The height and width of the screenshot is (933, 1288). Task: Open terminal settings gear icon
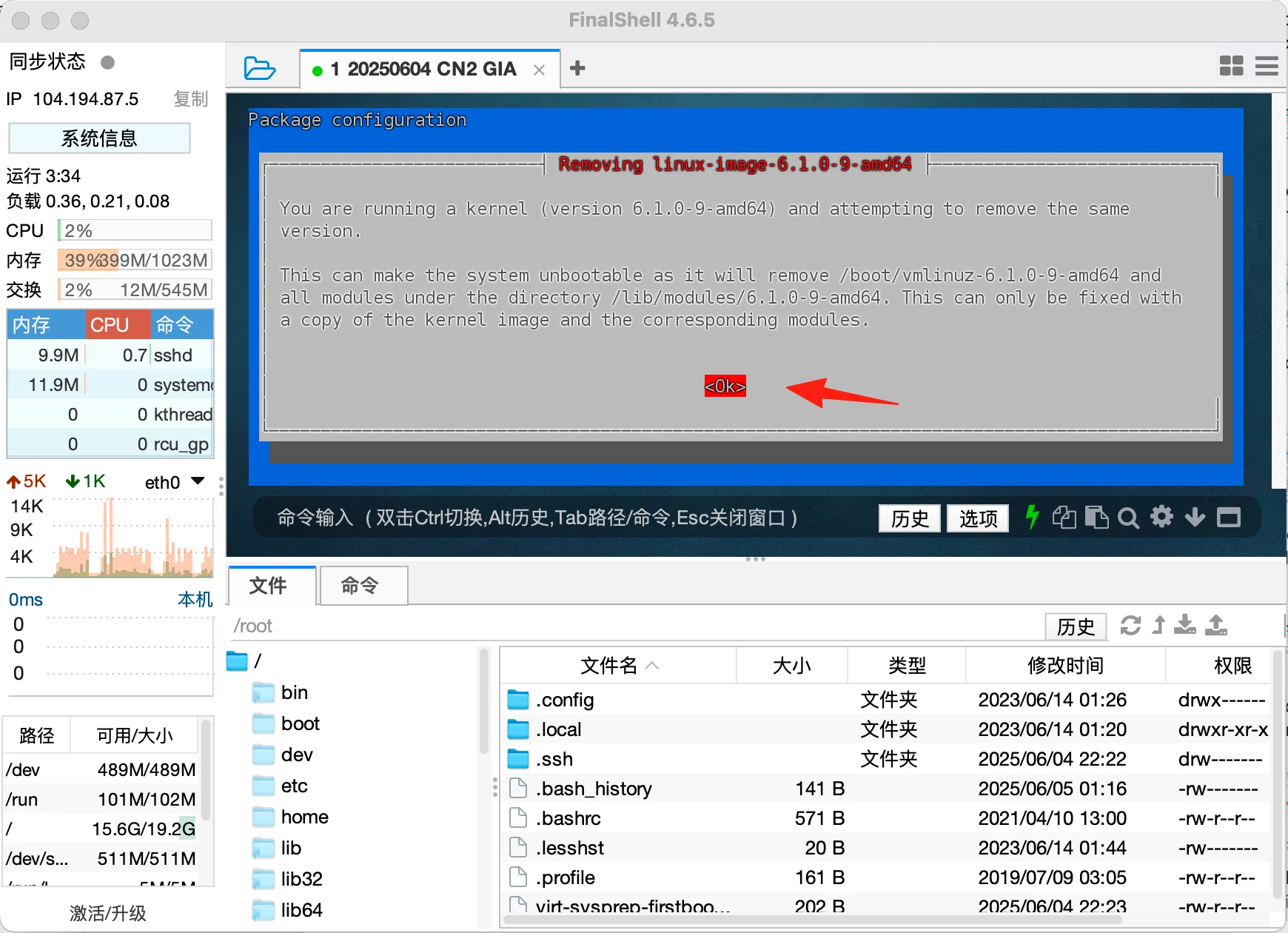coord(1161,516)
